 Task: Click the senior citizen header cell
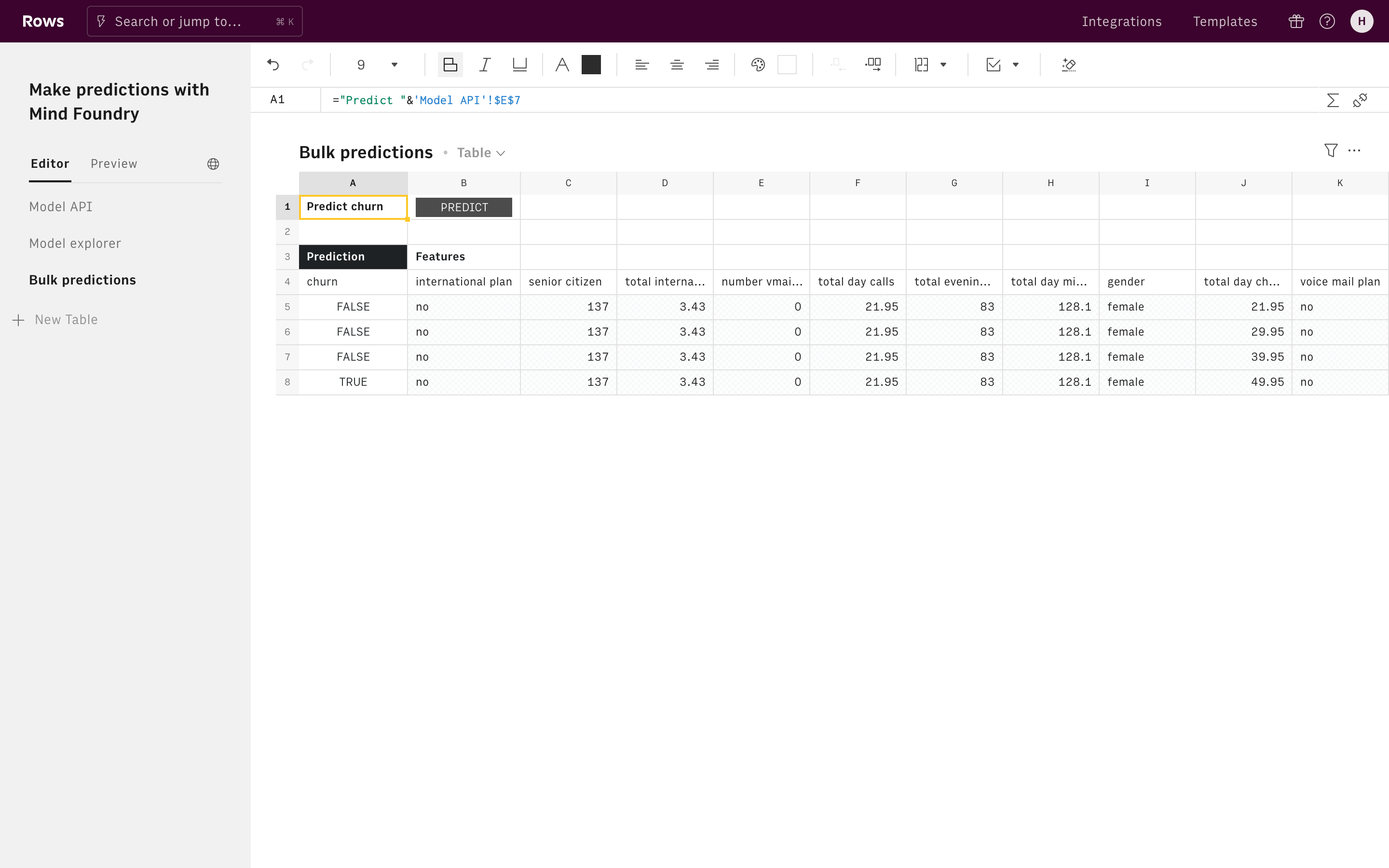tap(568, 282)
